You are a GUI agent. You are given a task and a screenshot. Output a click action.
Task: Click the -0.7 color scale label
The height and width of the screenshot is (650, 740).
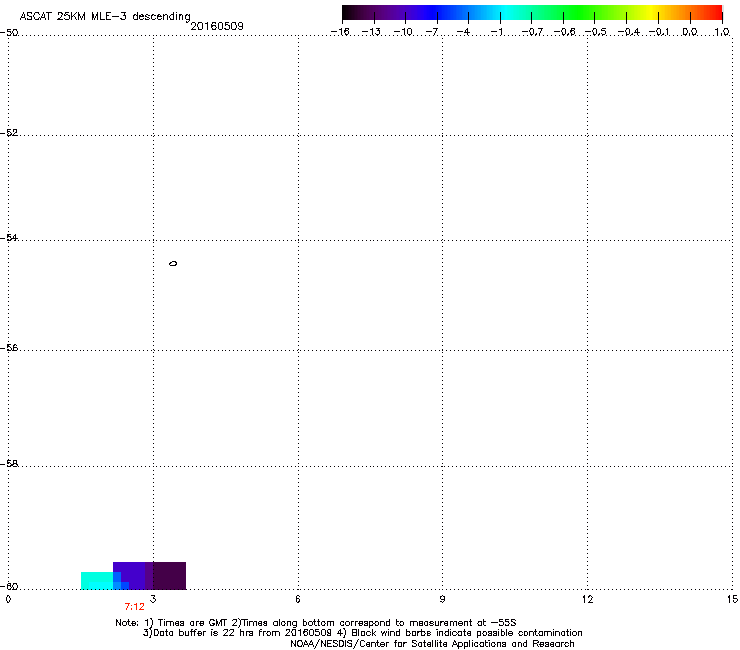(532, 32)
